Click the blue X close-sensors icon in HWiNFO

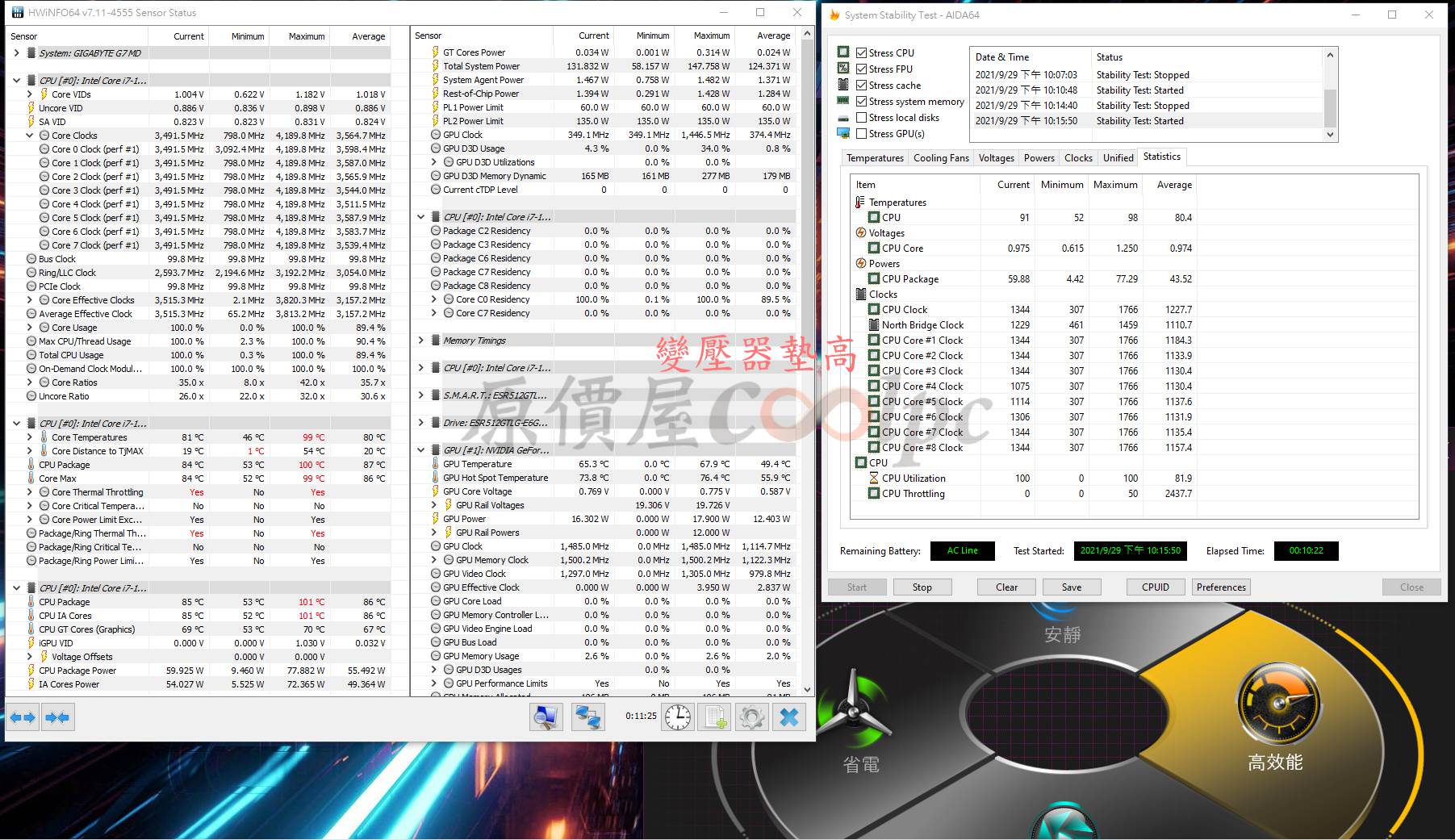point(789,717)
